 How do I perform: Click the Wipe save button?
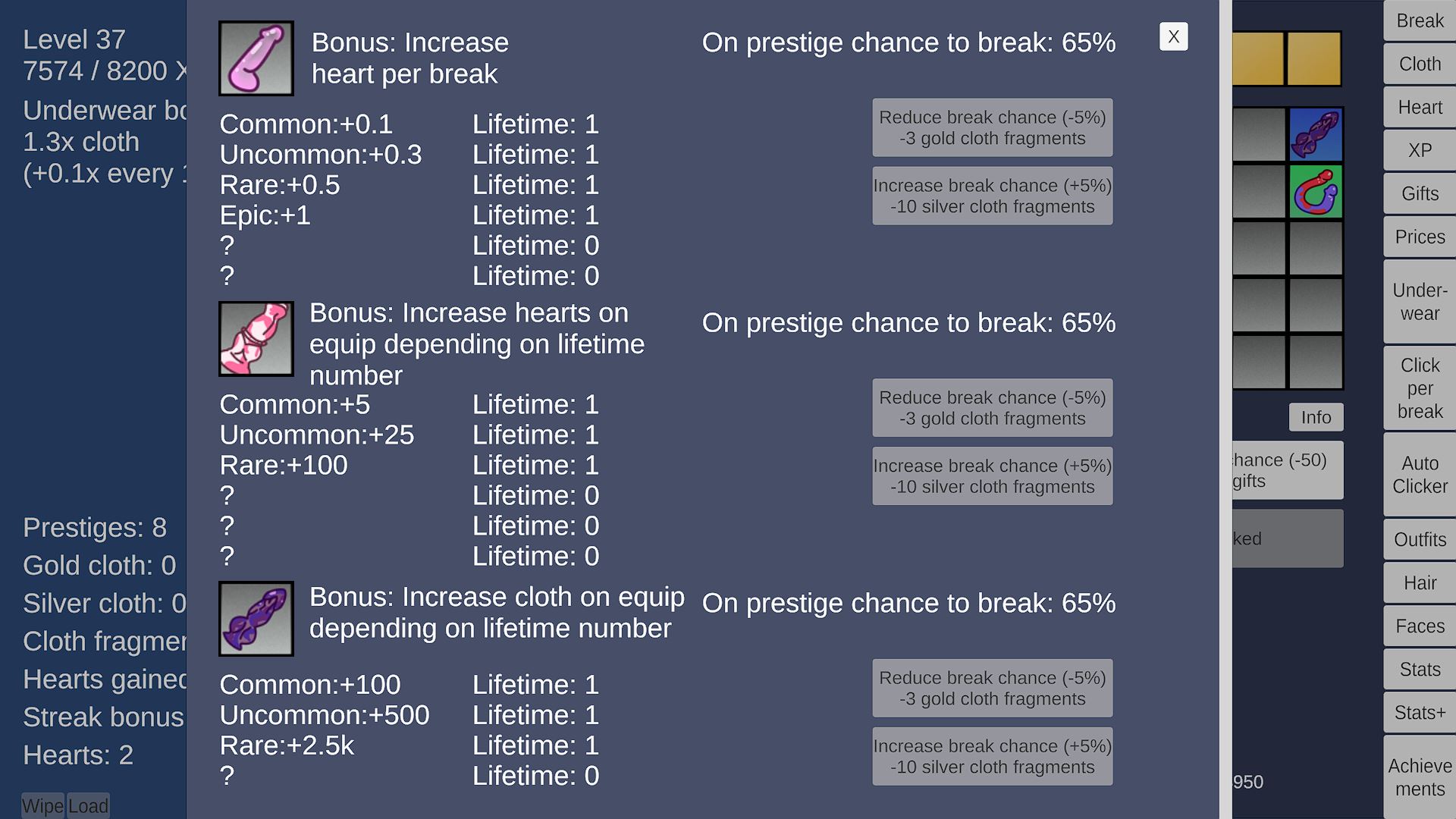(42, 805)
